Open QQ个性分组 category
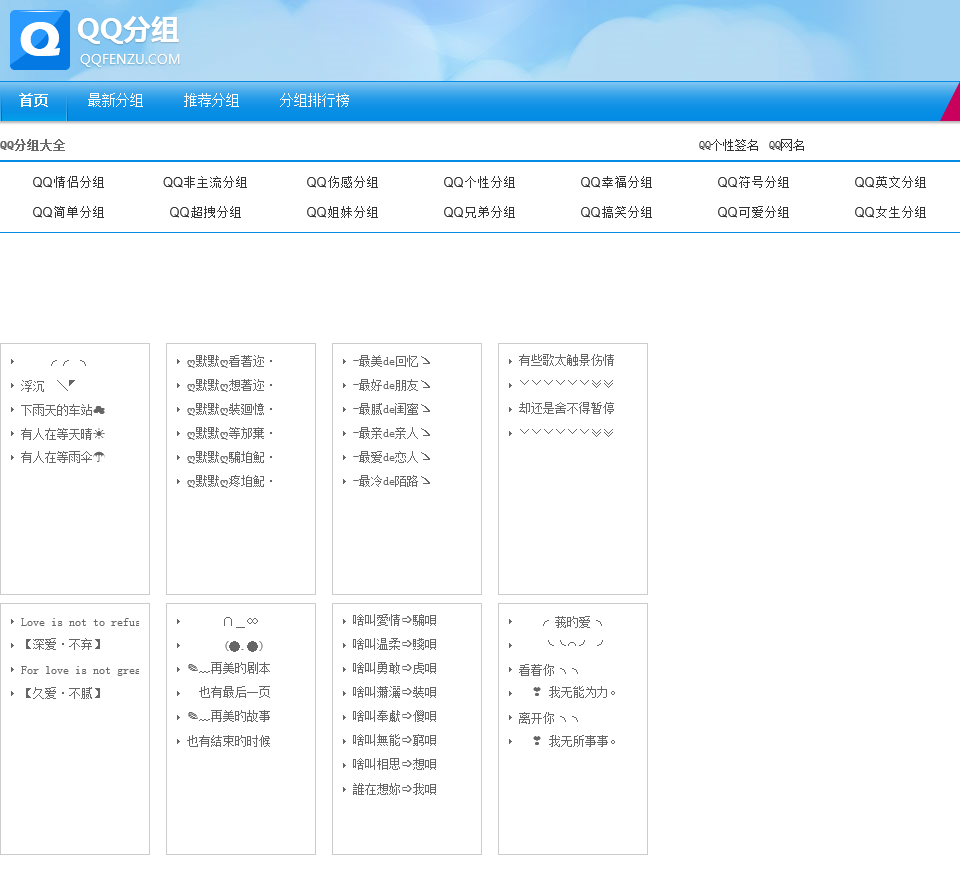960x873 pixels. [x=479, y=182]
